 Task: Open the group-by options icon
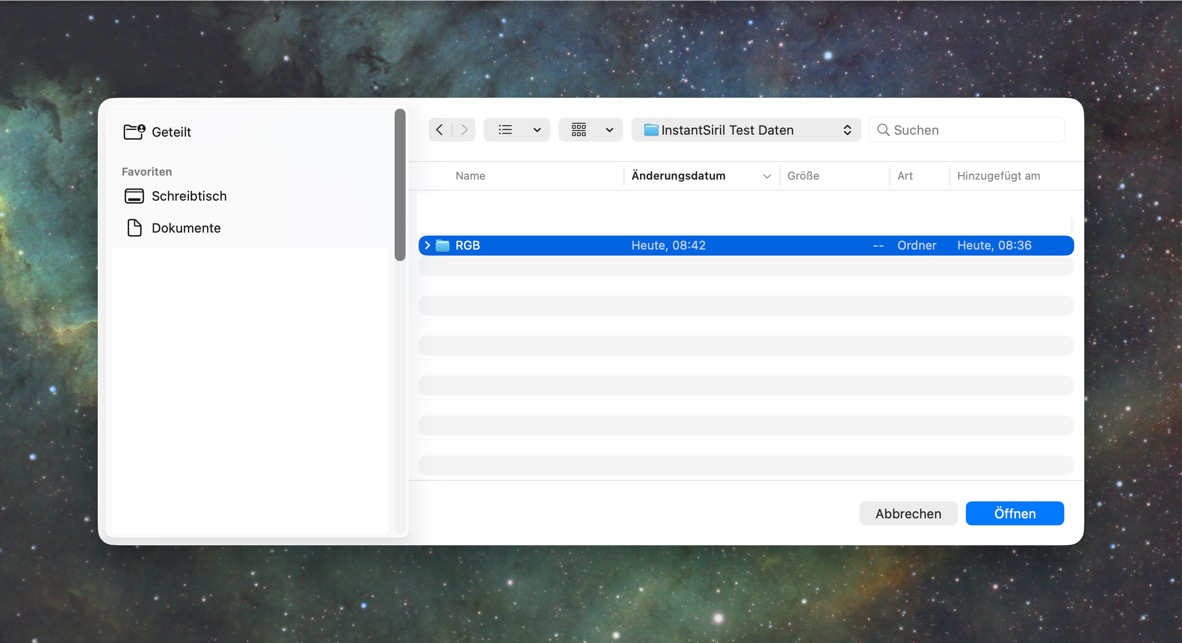coord(579,130)
